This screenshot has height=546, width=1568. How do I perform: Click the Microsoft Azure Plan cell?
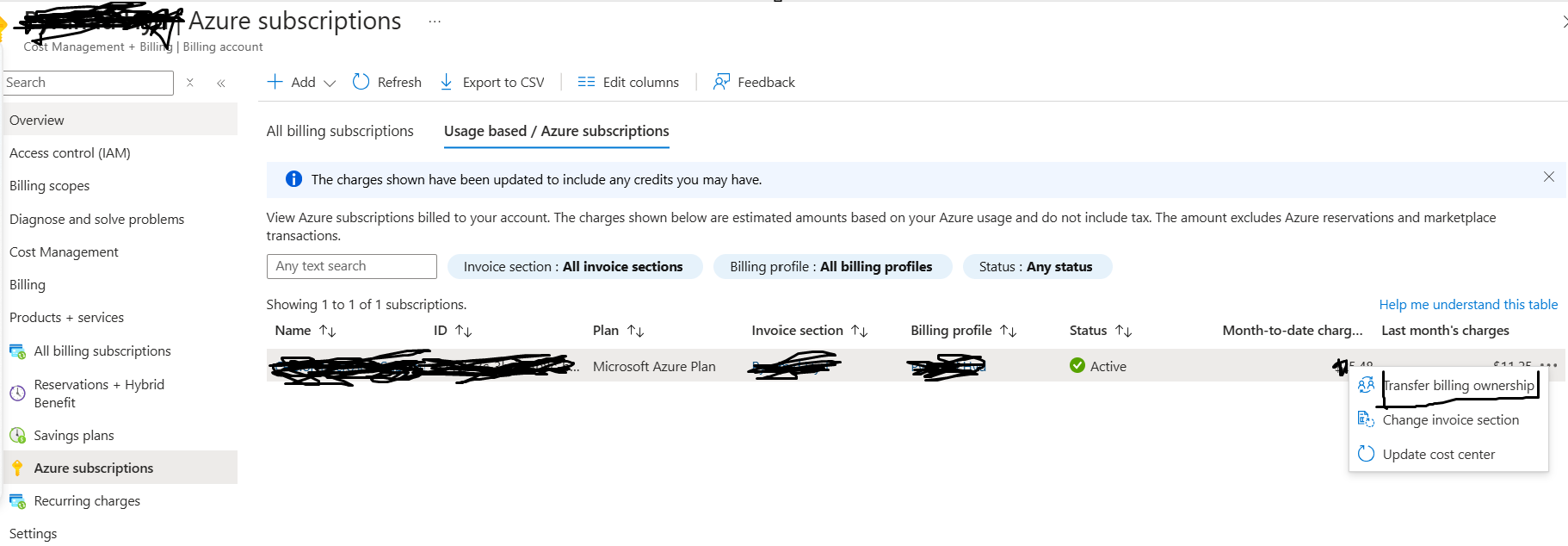tap(654, 366)
